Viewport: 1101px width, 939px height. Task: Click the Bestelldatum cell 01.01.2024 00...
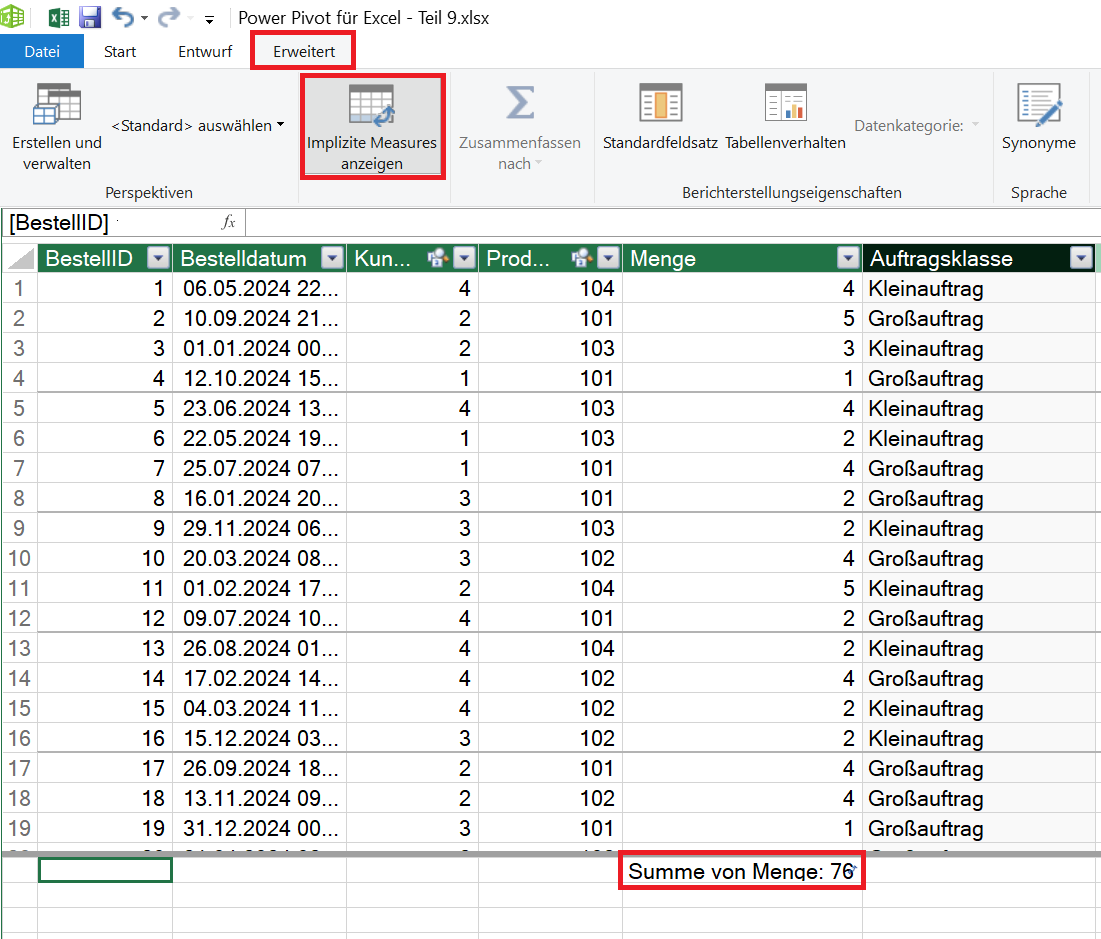point(260,348)
